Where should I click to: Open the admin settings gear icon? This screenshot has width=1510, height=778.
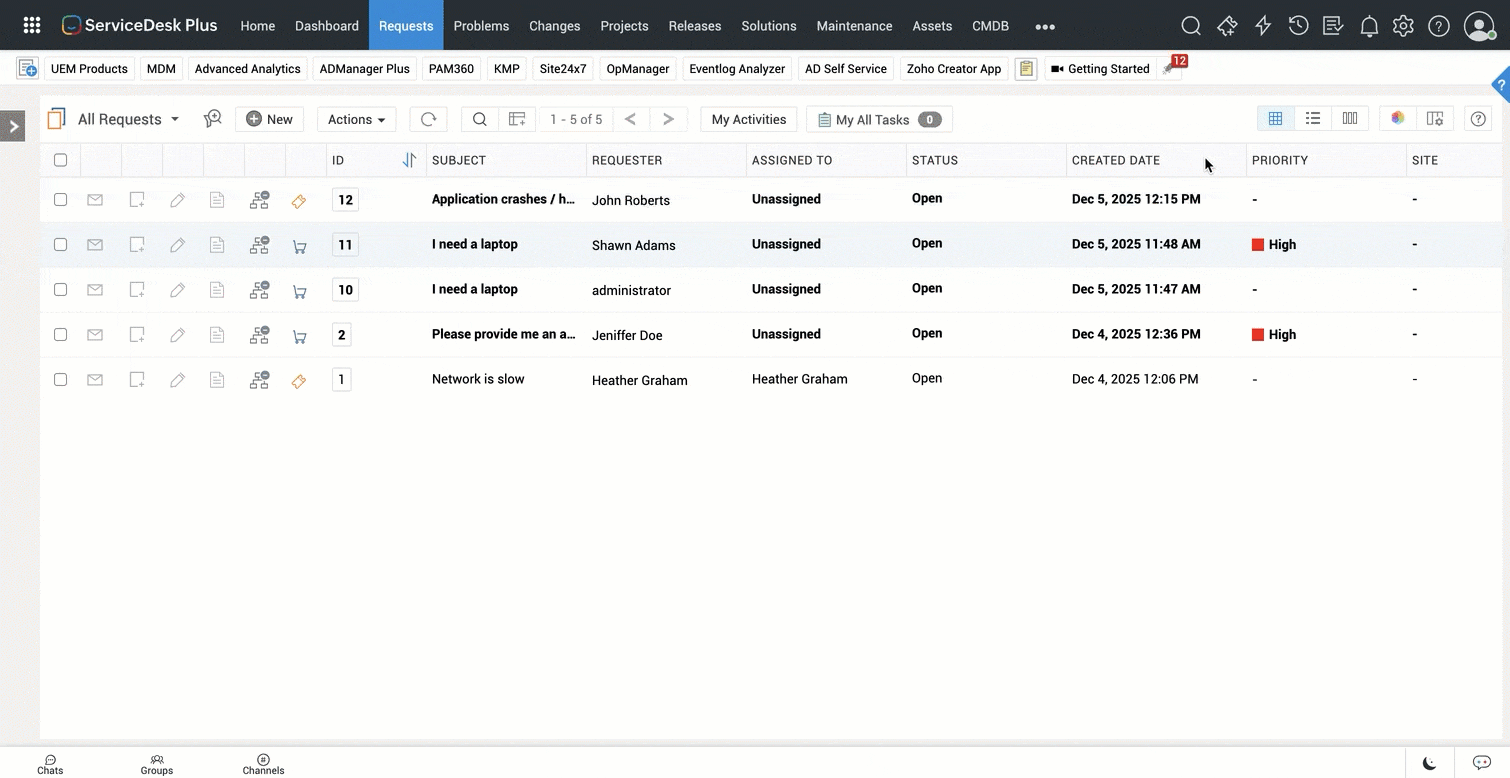pos(1403,26)
